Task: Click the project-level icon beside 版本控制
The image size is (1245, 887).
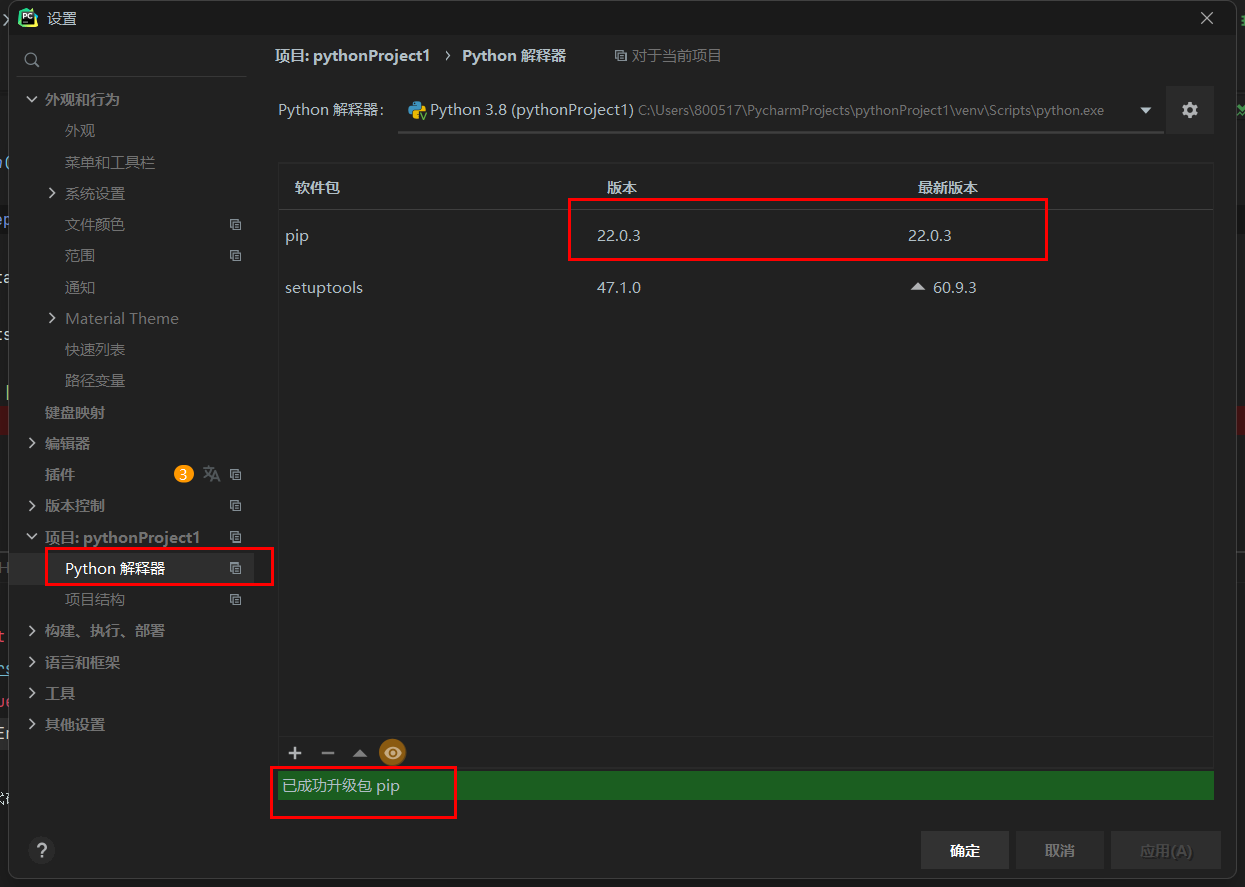Action: (236, 506)
